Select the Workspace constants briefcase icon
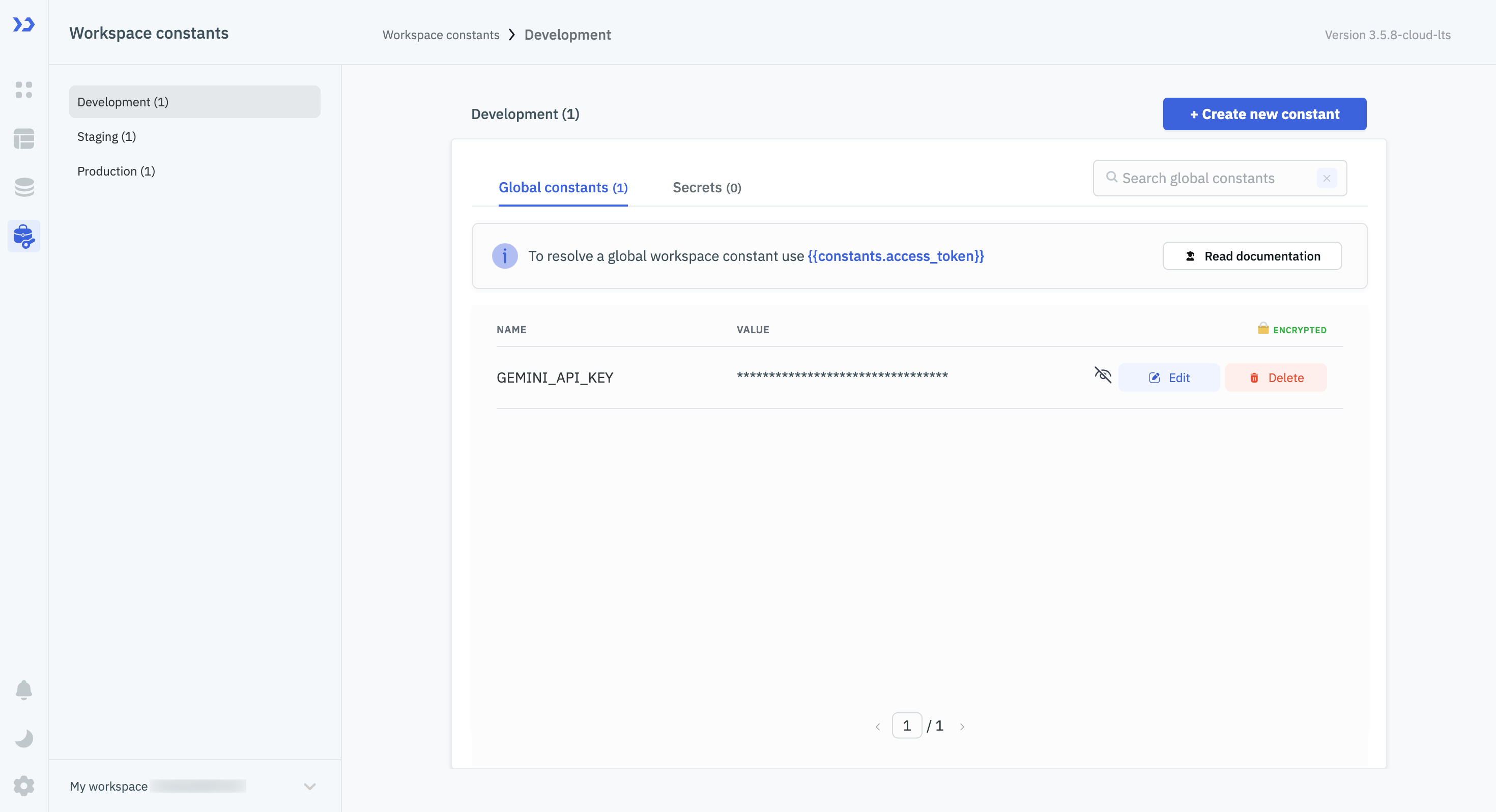Screen dimensions: 1496x812 (24, 236)
